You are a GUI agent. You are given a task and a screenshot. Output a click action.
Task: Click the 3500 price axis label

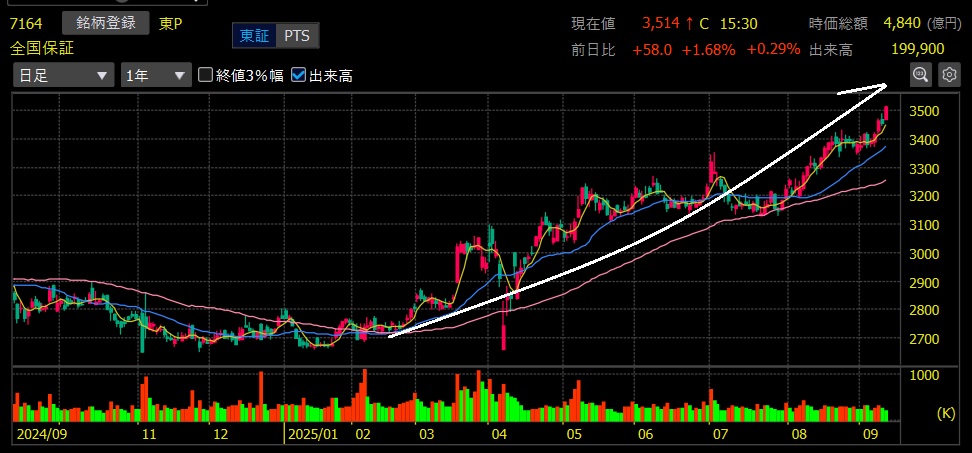pyautogui.click(x=925, y=111)
